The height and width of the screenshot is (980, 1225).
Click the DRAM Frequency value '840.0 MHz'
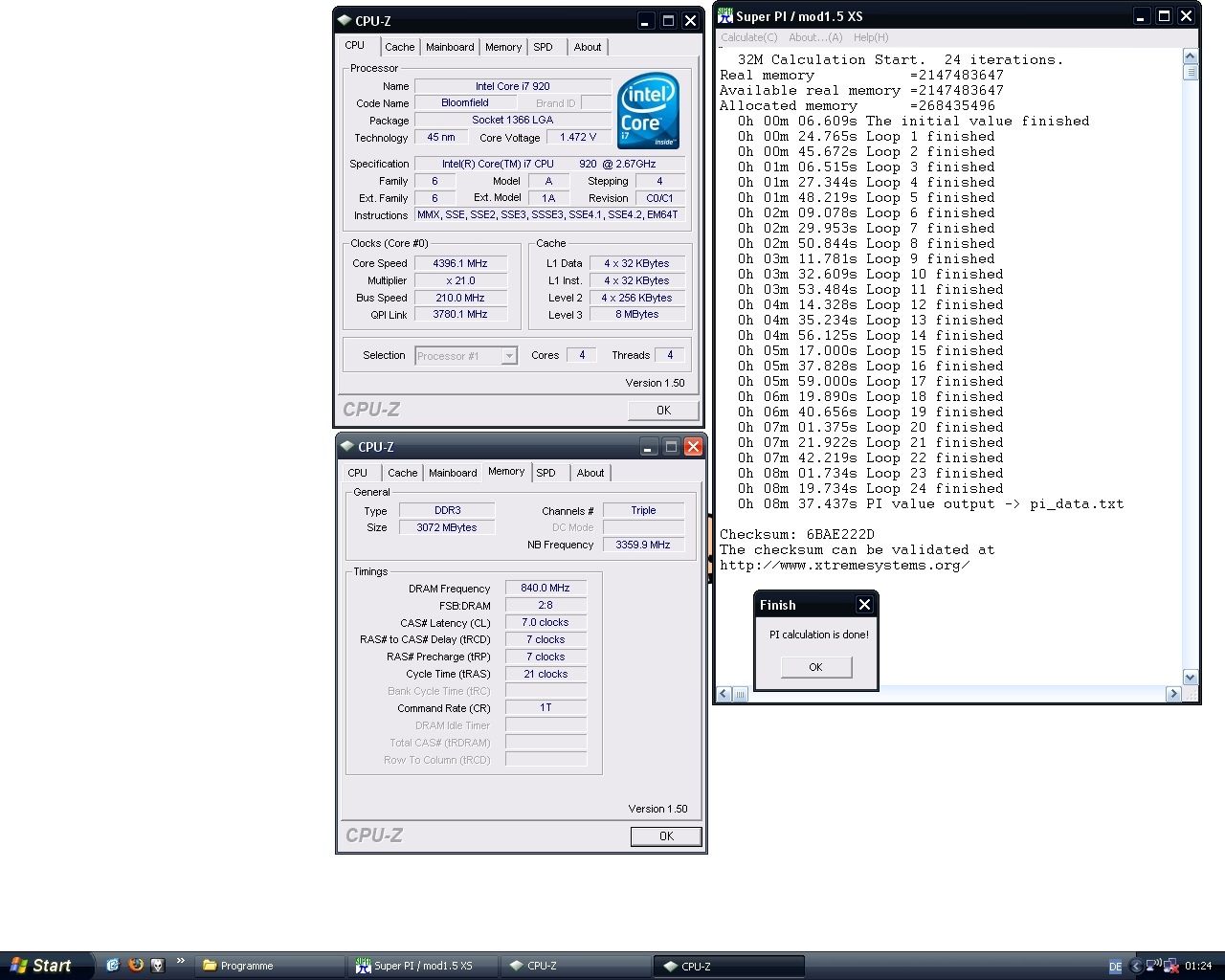[x=546, y=589]
